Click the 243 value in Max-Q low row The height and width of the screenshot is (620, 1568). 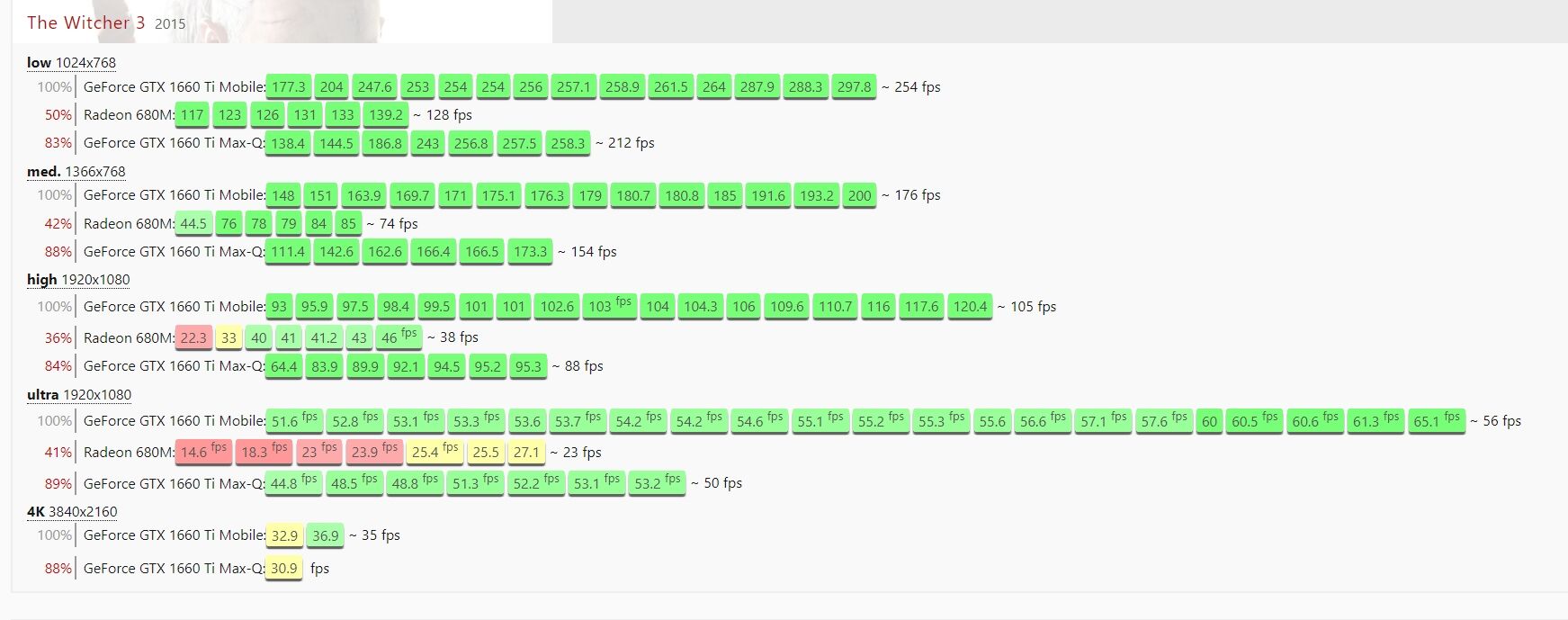427,143
